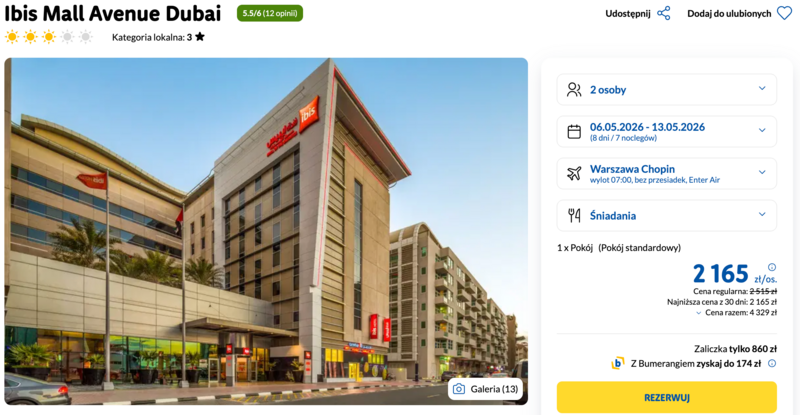
Task: Open Galeria (13) photo gallery
Action: click(x=485, y=389)
